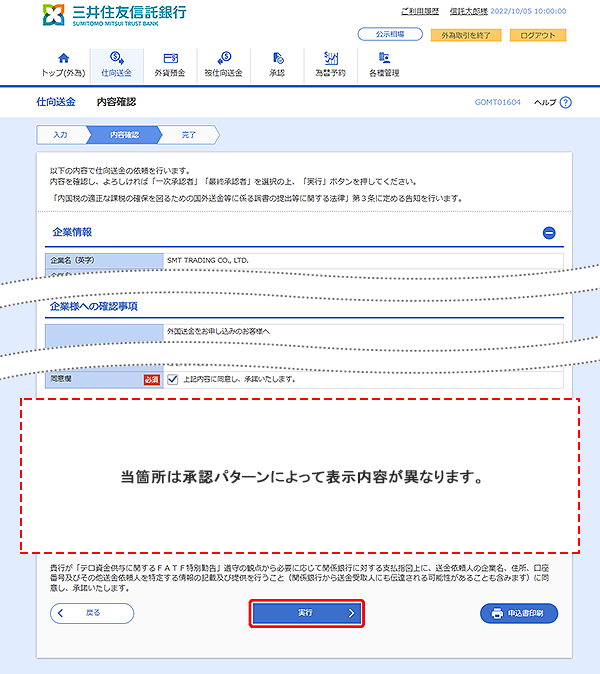Click the ヘルプ text link
The height and width of the screenshot is (674, 600).
(x=545, y=102)
